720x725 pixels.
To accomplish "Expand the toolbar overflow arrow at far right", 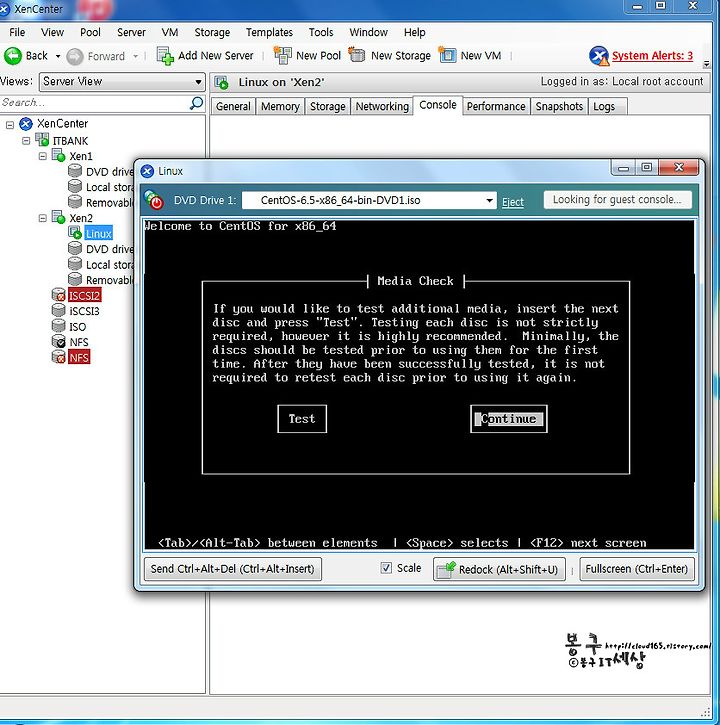I will (706, 64).
